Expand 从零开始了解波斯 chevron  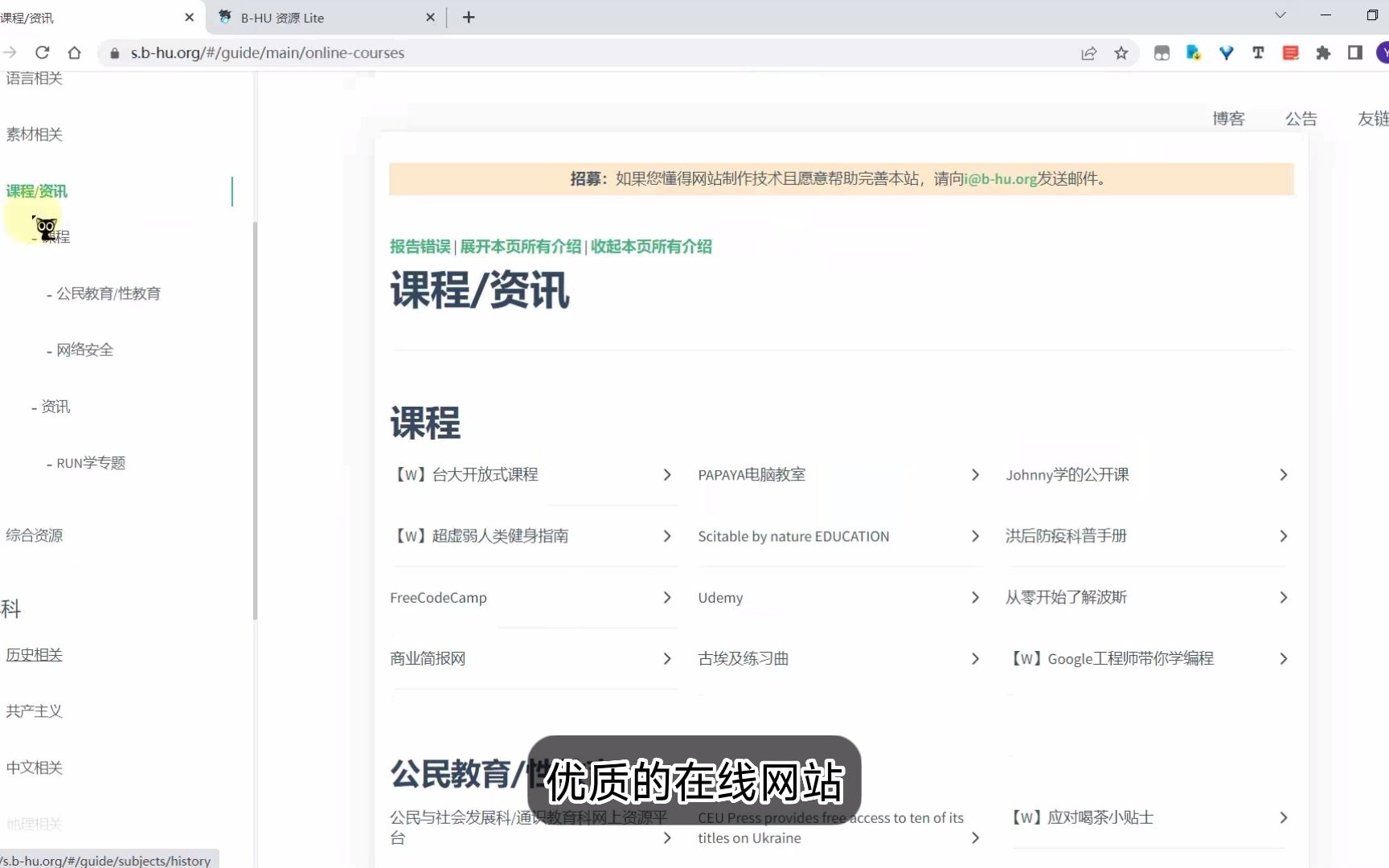pos(1284,597)
